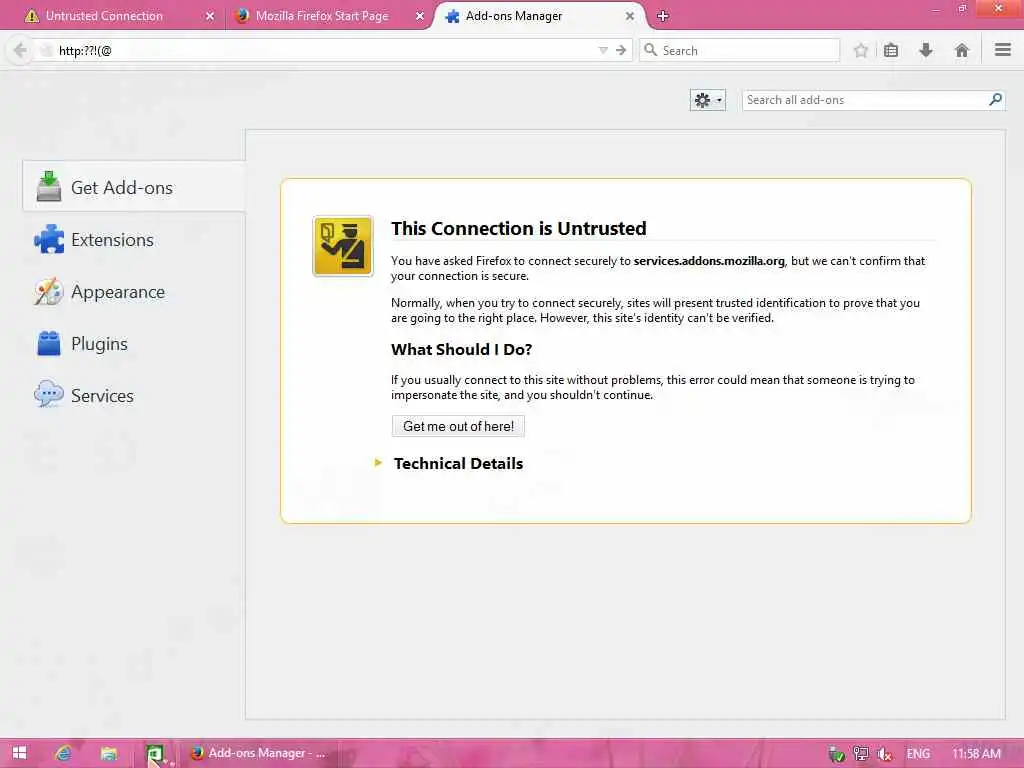Click the Plugins blue brick icon
The width and height of the screenshot is (1024, 768).
pyautogui.click(x=49, y=343)
